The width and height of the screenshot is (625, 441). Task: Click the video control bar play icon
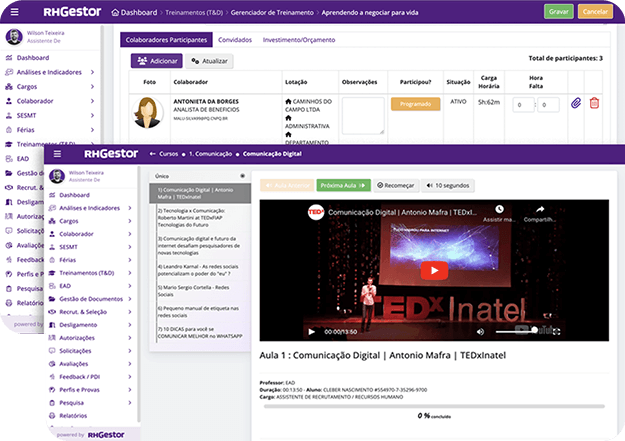point(312,332)
